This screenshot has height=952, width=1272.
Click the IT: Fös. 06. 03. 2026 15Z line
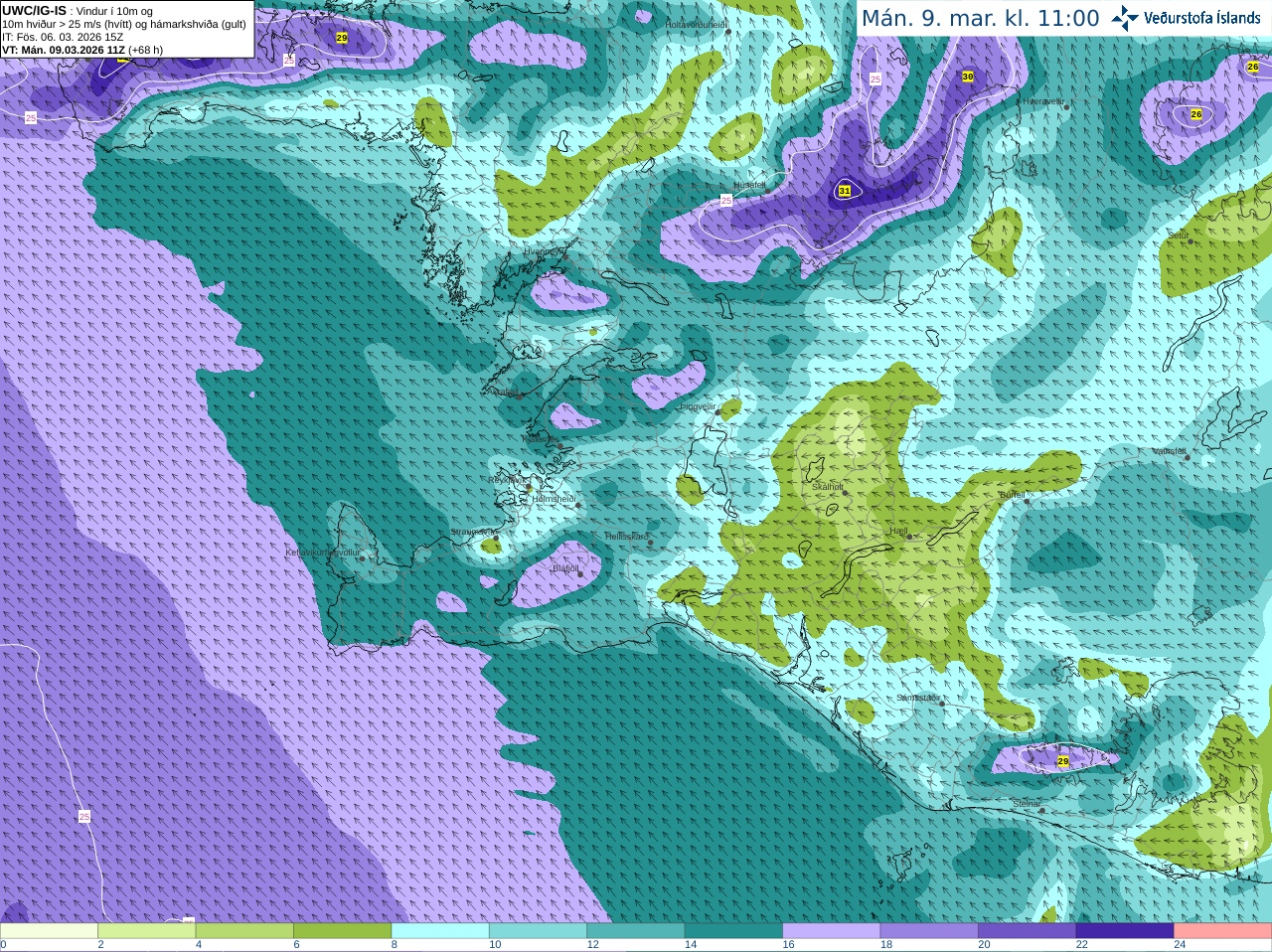[x=63, y=37]
